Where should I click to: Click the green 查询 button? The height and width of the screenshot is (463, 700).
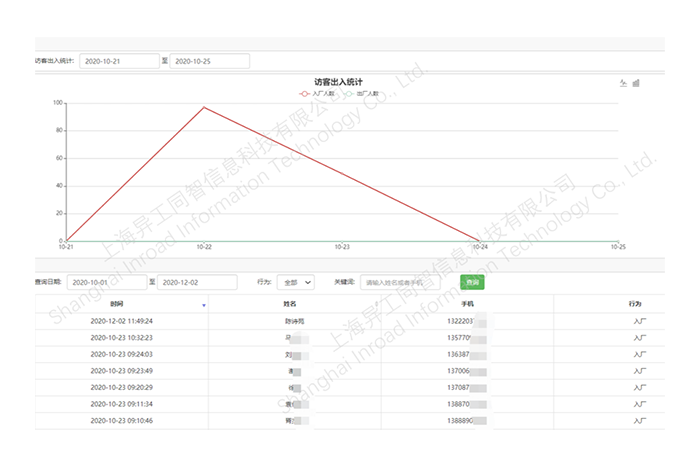[472, 283]
